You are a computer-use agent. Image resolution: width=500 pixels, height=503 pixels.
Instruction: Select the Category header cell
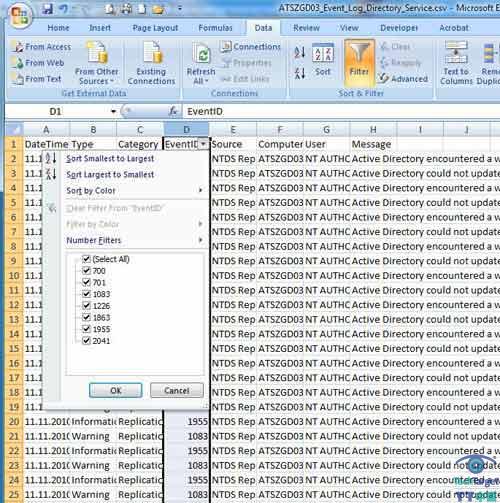point(140,144)
